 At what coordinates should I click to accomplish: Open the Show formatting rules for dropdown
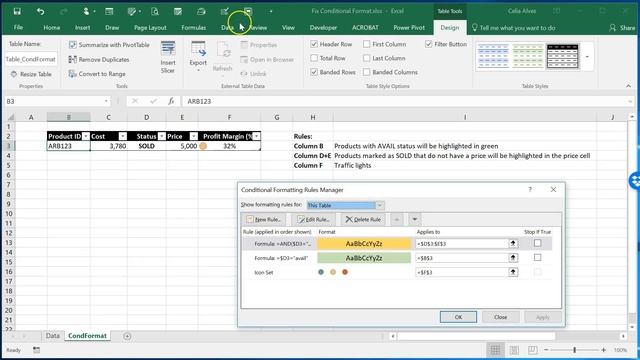[x=380, y=205]
